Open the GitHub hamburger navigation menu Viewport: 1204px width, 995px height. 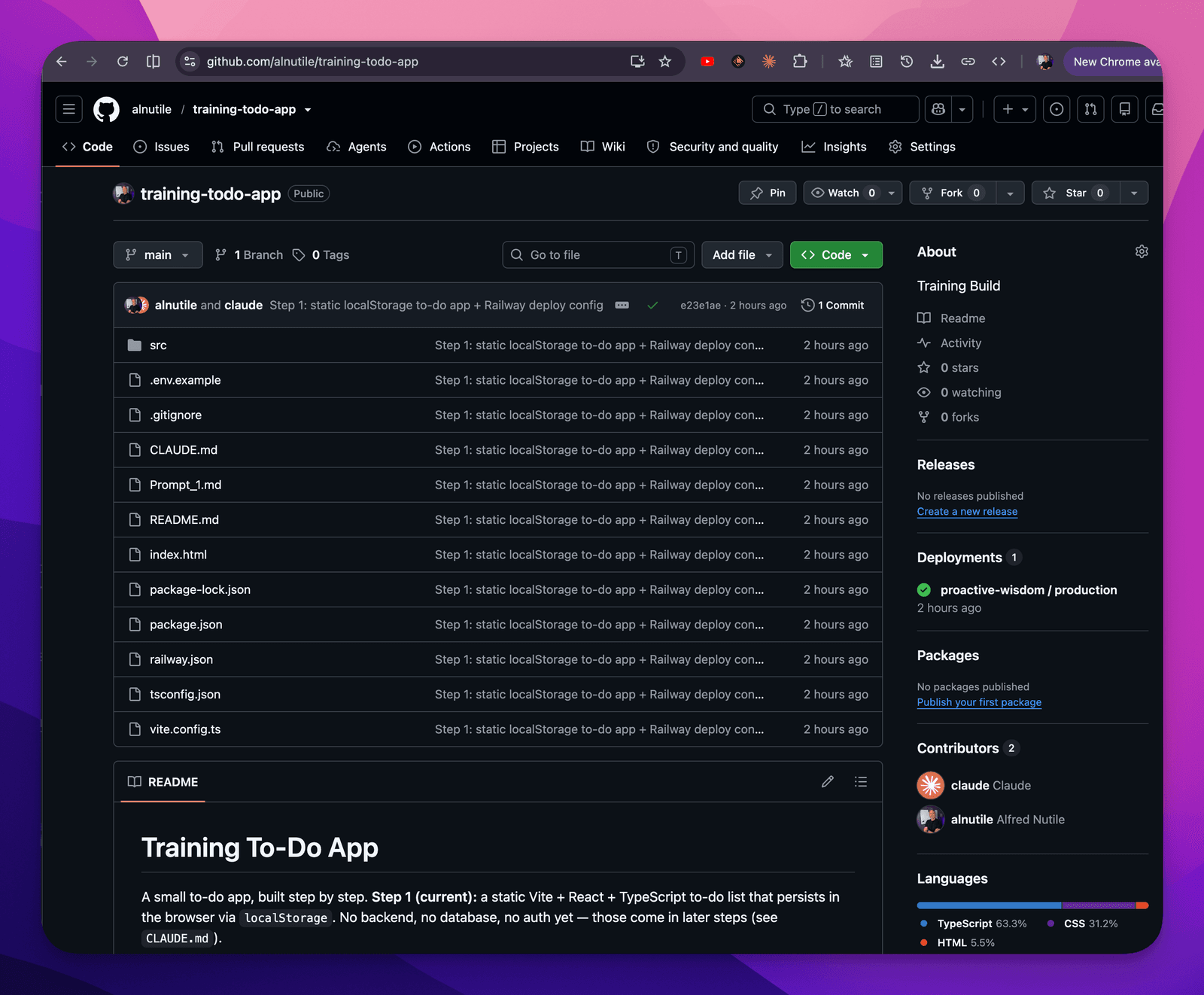pyautogui.click(x=68, y=109)
